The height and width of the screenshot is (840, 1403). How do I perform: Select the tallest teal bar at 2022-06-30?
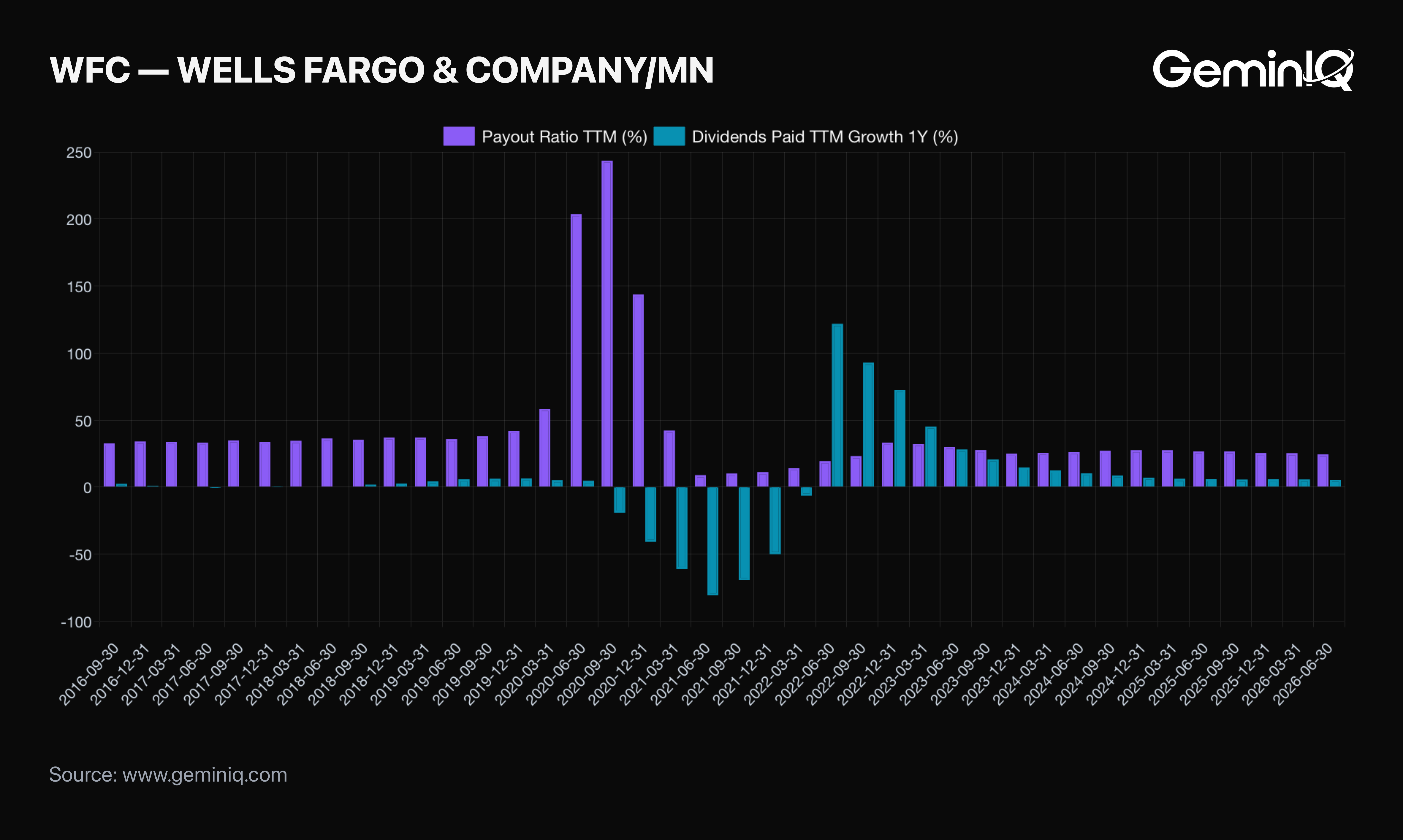[x=837, y=405]
